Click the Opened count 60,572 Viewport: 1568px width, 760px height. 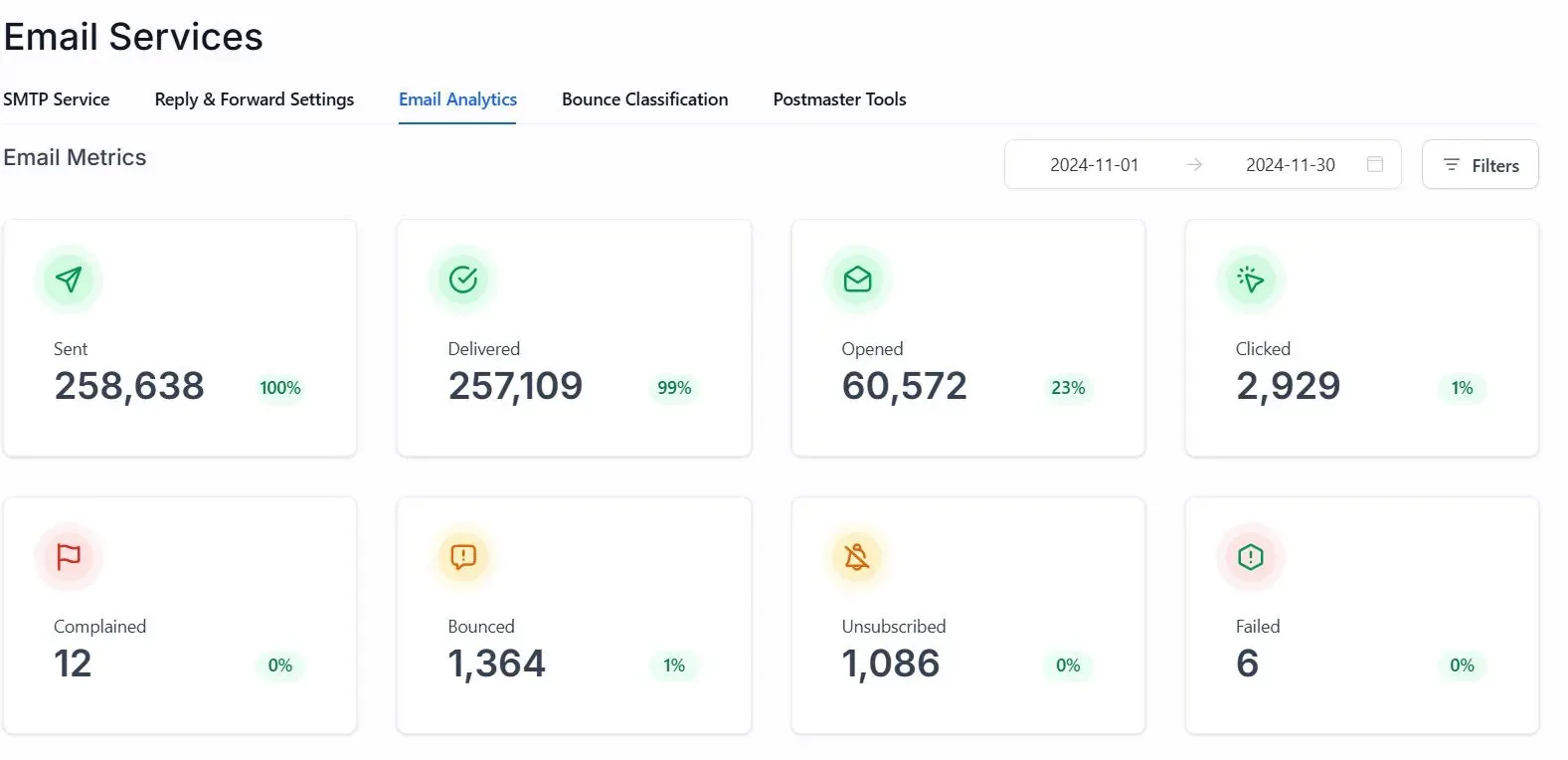click(x=905, y=386)
